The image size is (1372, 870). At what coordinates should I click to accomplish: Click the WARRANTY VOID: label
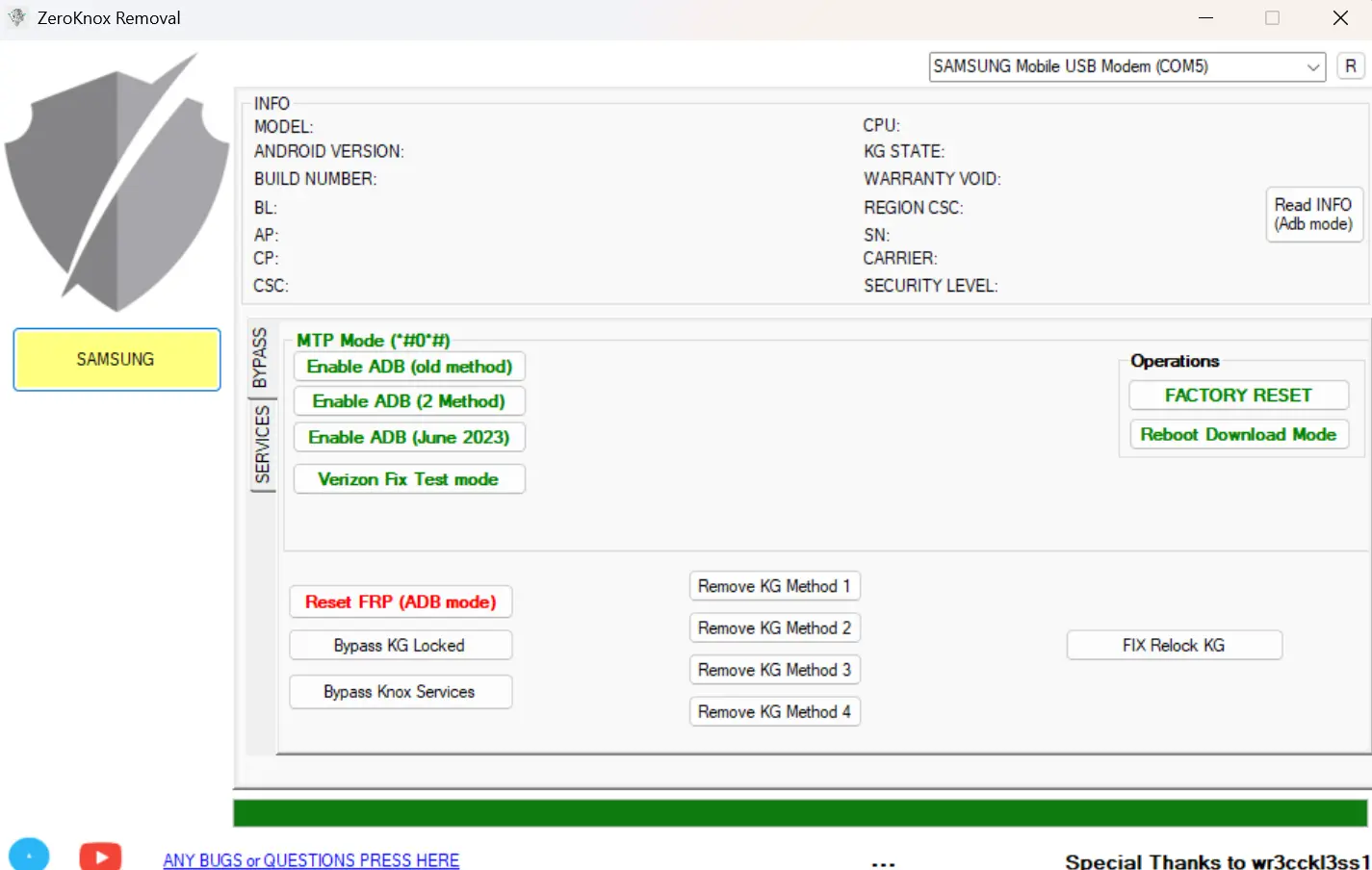tap(932, 179)
